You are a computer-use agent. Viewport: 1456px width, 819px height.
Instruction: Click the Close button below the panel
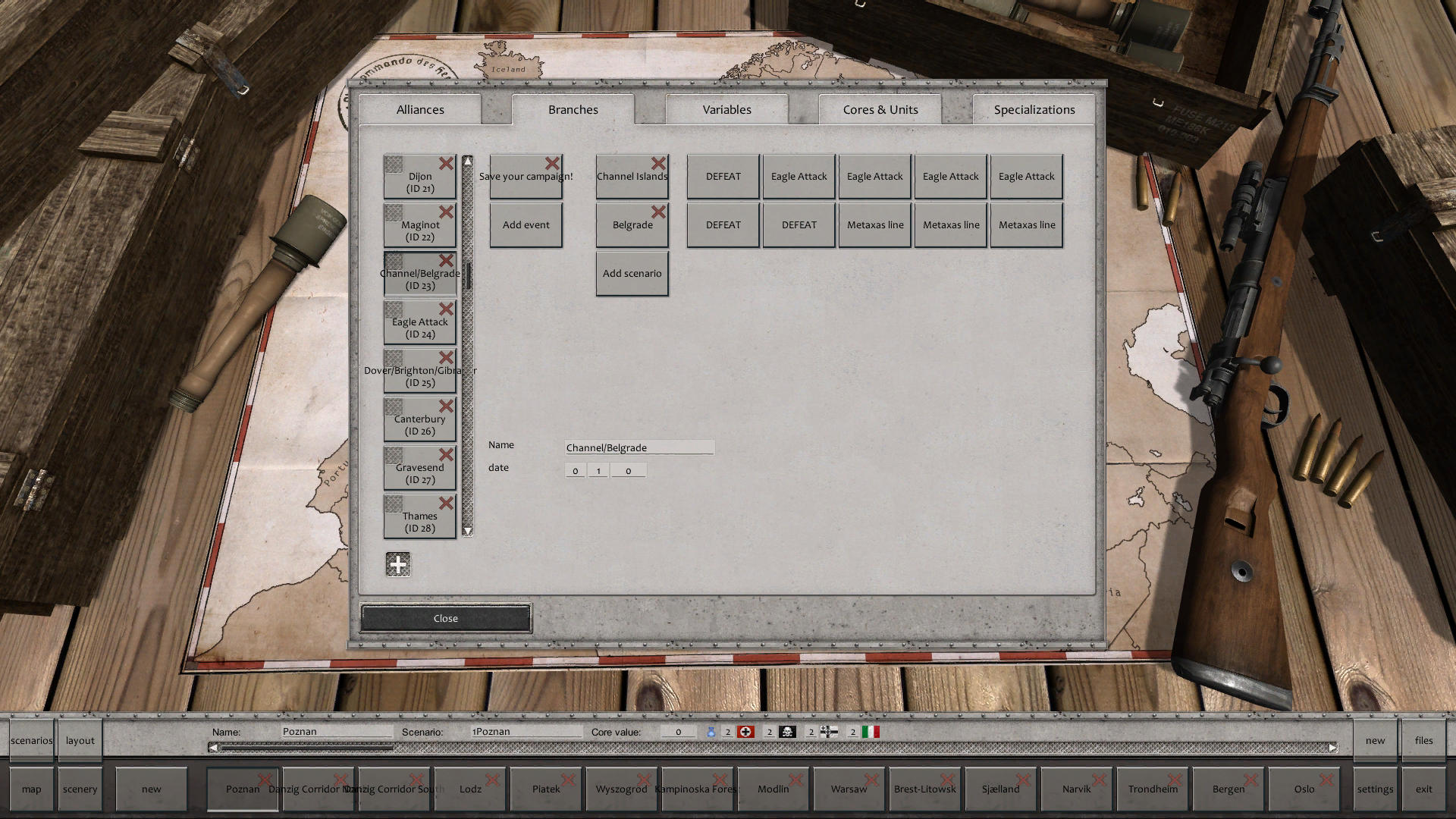click(445, 618)
